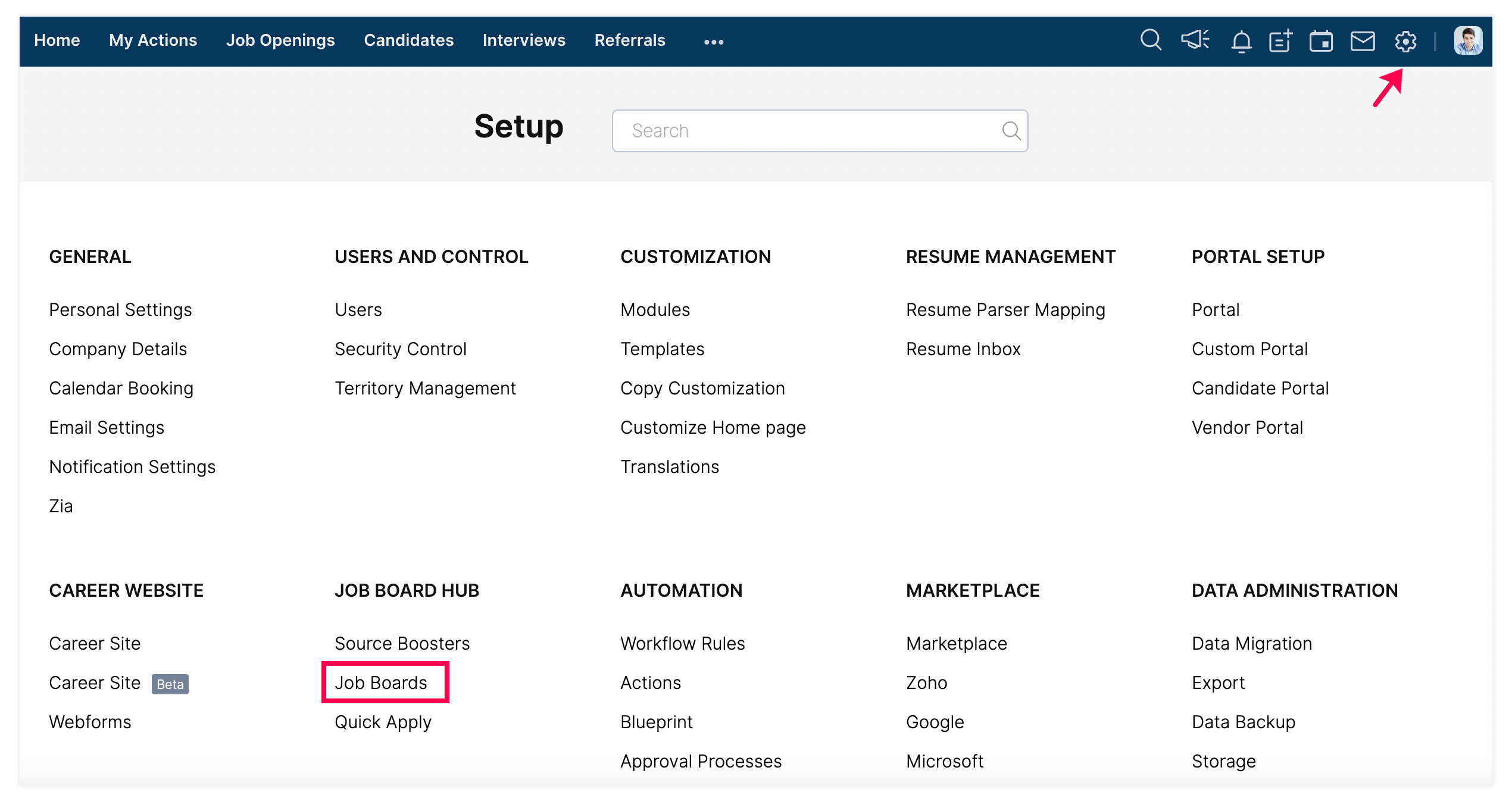Open the Job Boards link
The height and width of the screenshot is (802, 1512).
pyautogui.click(x=381, y=682)
